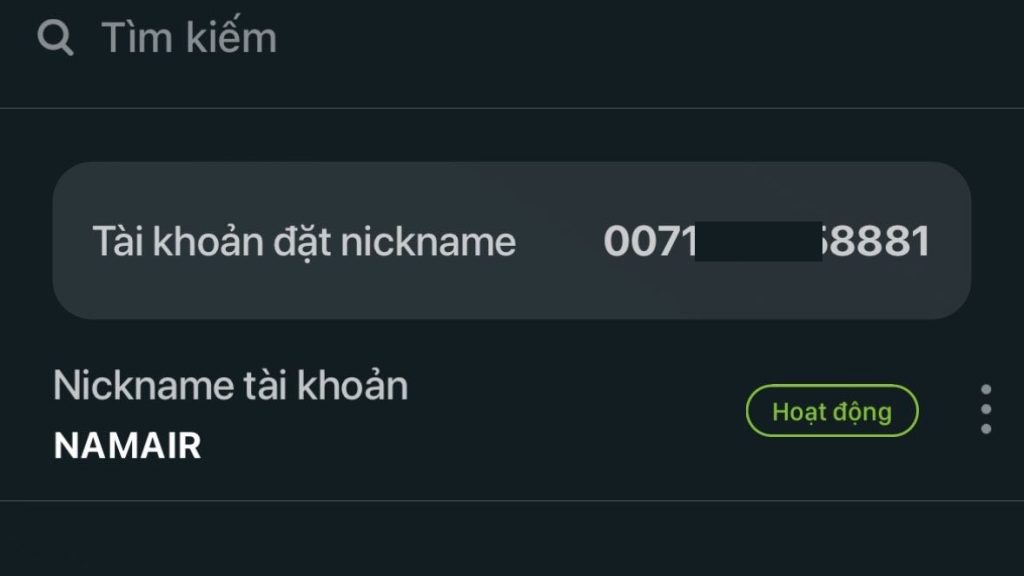The height and width of the screenshot is (576, 1024).
Task: Tap the magnifying glass to start searching
Action: [x=55, y=37]
